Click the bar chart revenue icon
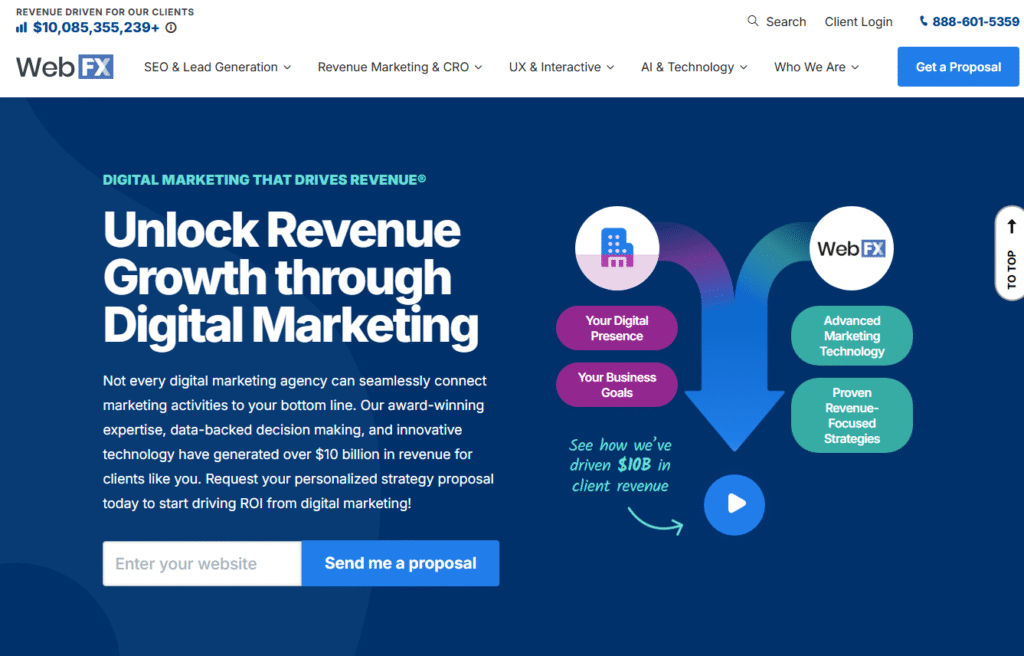 click(22, 27)
